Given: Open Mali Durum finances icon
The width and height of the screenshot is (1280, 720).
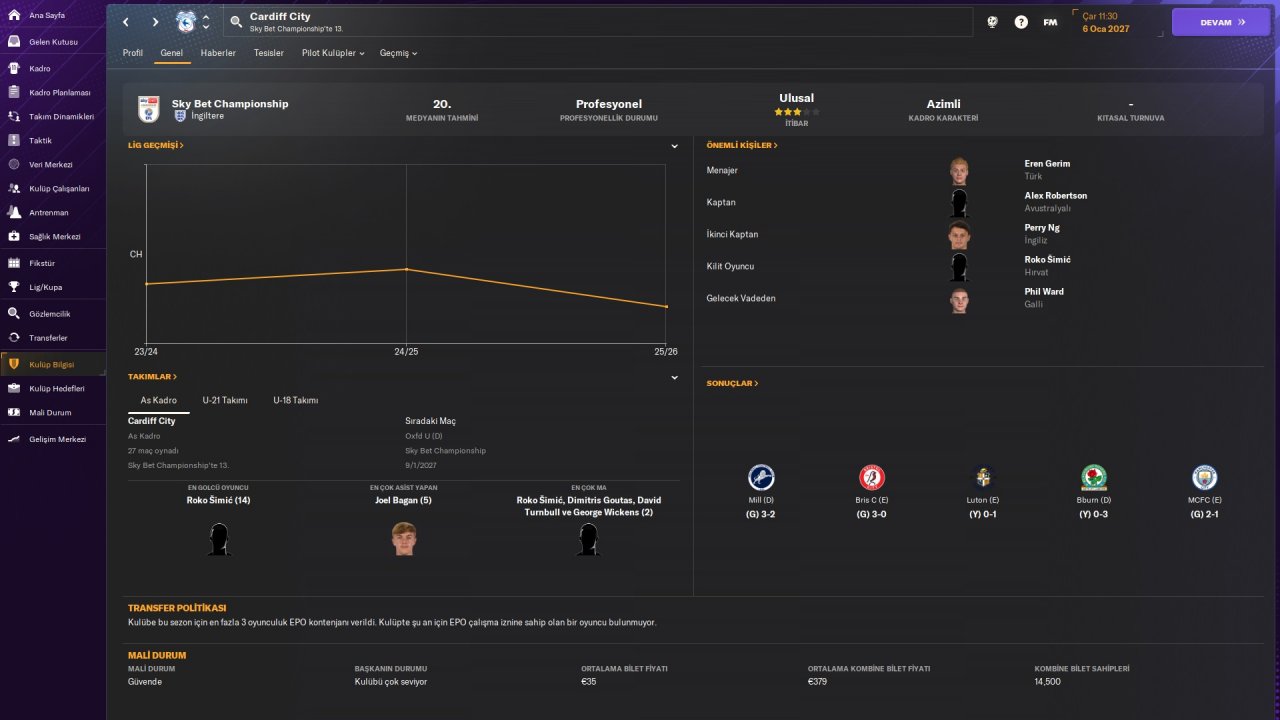Looking at the screenshot, I should click(14, 412).
